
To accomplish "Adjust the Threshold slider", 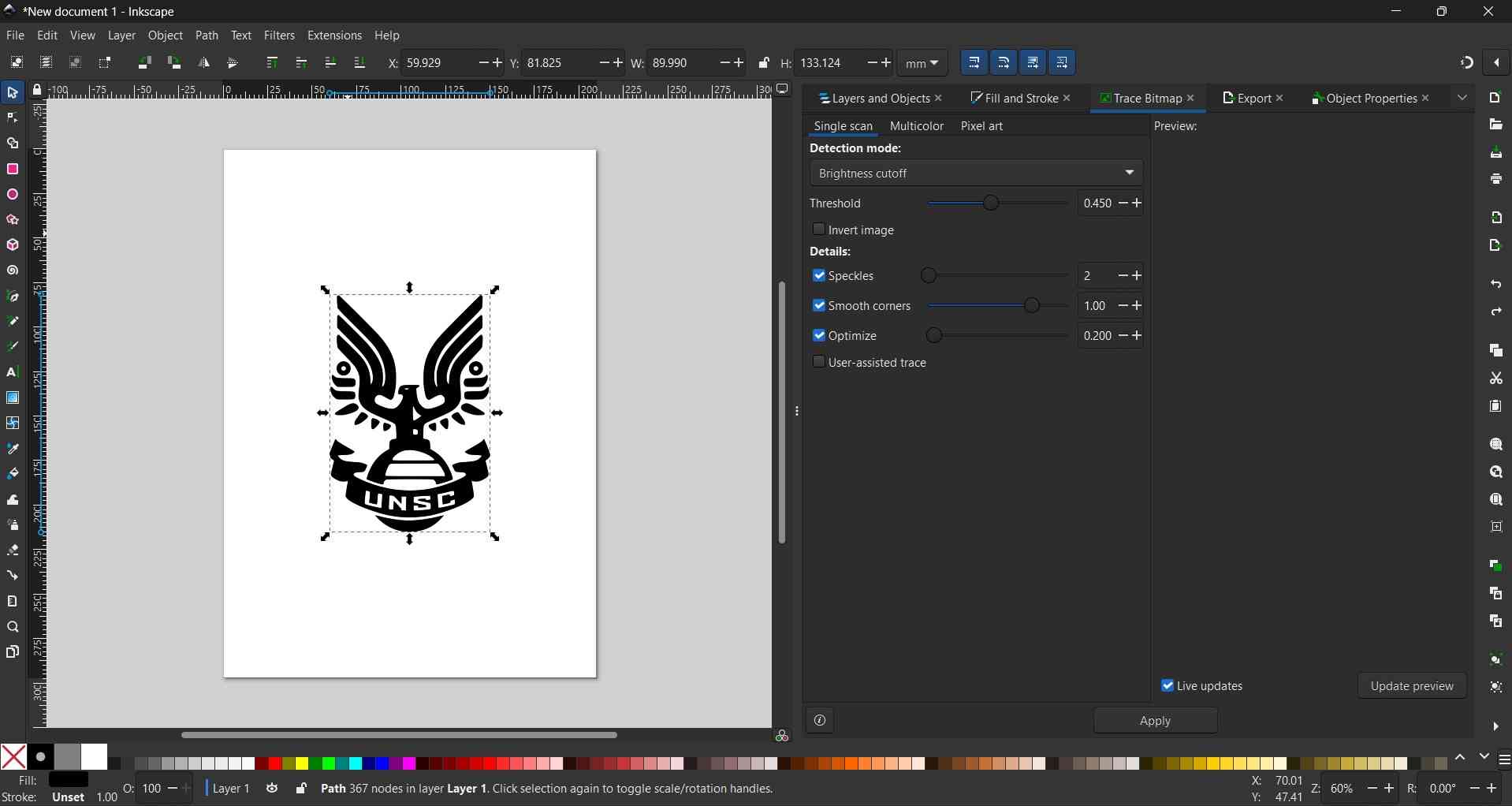I will 997,203.
